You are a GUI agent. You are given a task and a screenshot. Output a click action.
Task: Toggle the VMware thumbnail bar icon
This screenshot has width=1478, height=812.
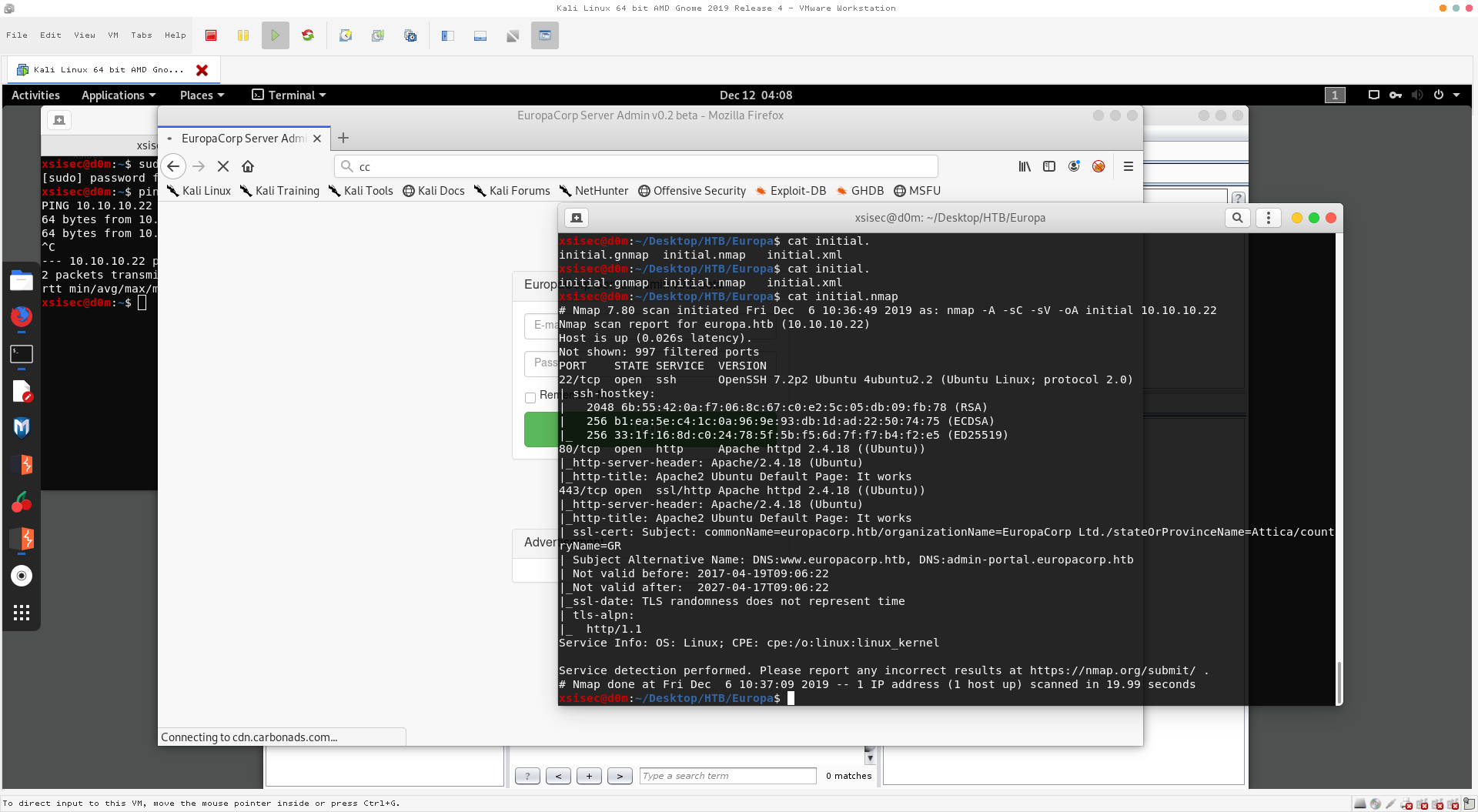480,35
